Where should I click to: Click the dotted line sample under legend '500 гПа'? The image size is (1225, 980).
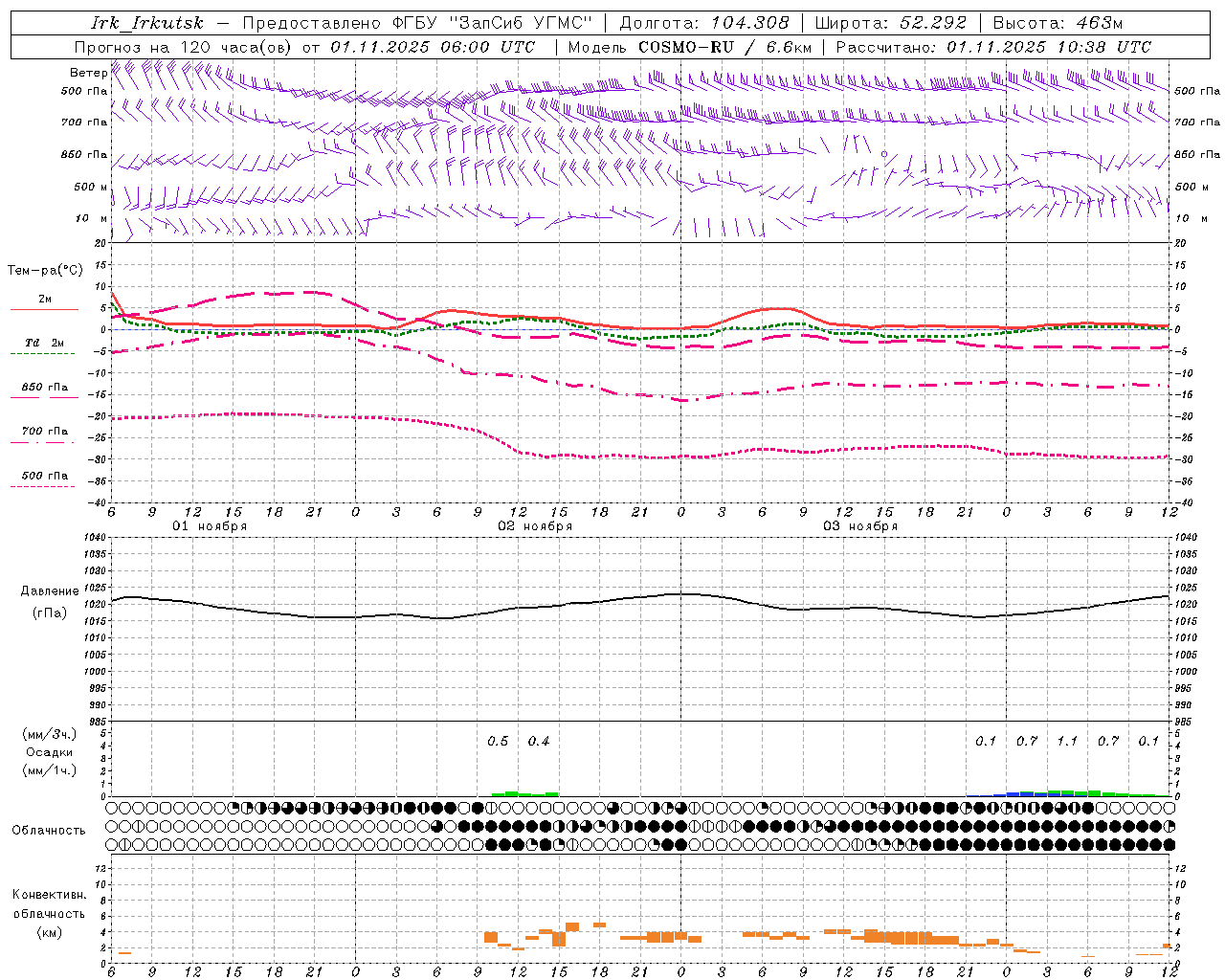coord(42,486)
